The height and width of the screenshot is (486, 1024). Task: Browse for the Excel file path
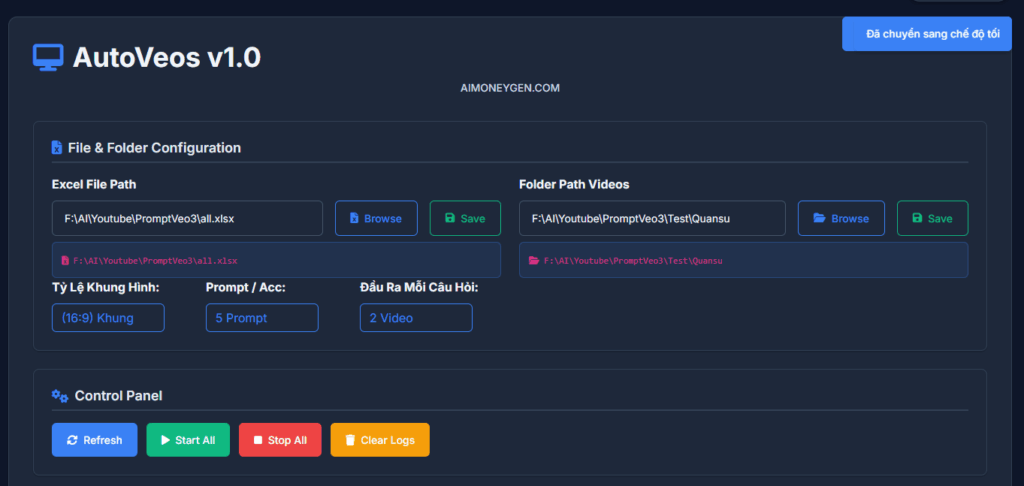pyautogui.click(x=375, y=218)
